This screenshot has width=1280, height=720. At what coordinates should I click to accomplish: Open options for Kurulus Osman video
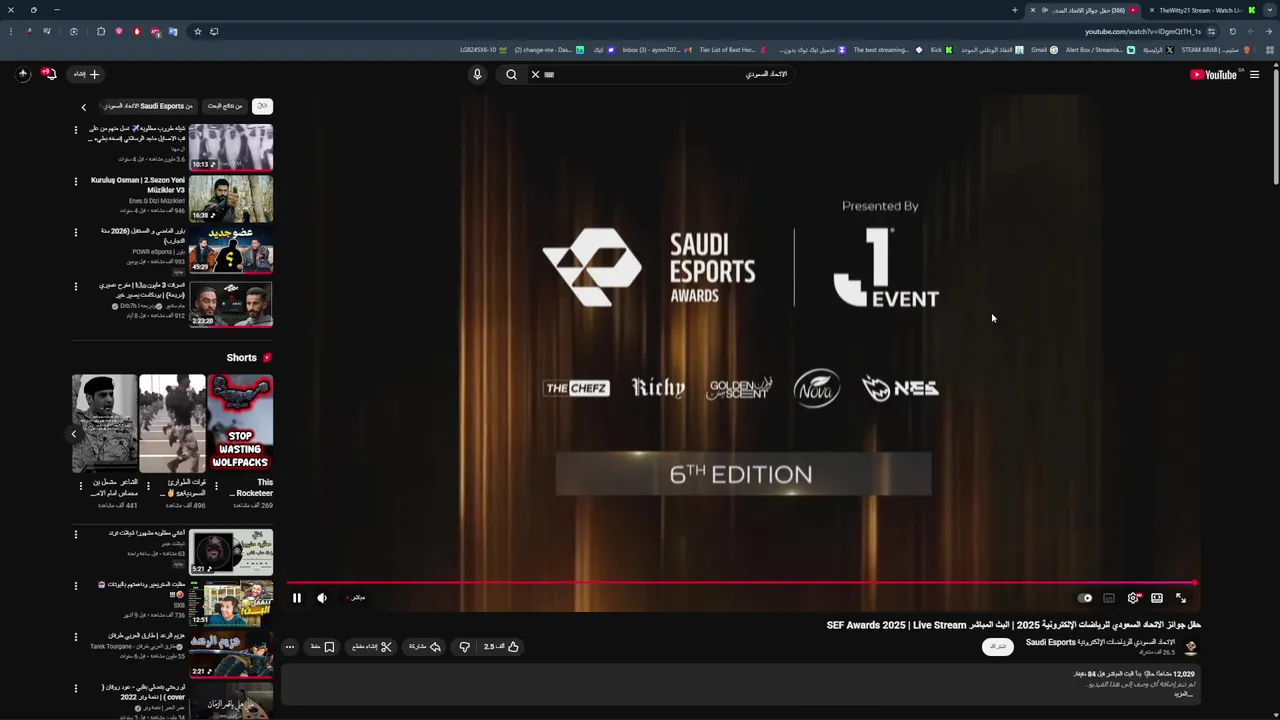pyautogui.click(x=75, y=181)
